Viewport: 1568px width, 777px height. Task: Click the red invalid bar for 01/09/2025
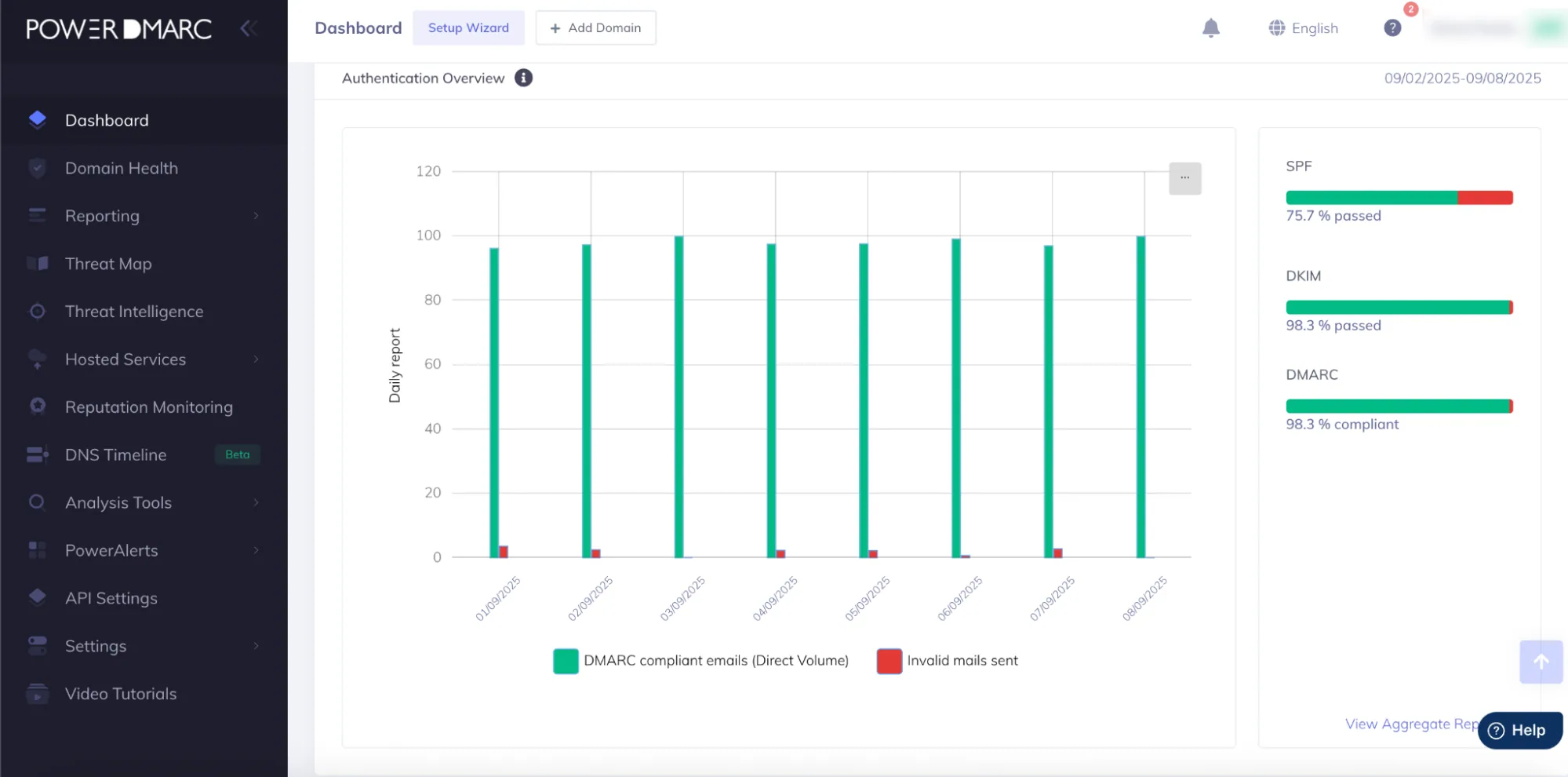(x=504, y=552)
